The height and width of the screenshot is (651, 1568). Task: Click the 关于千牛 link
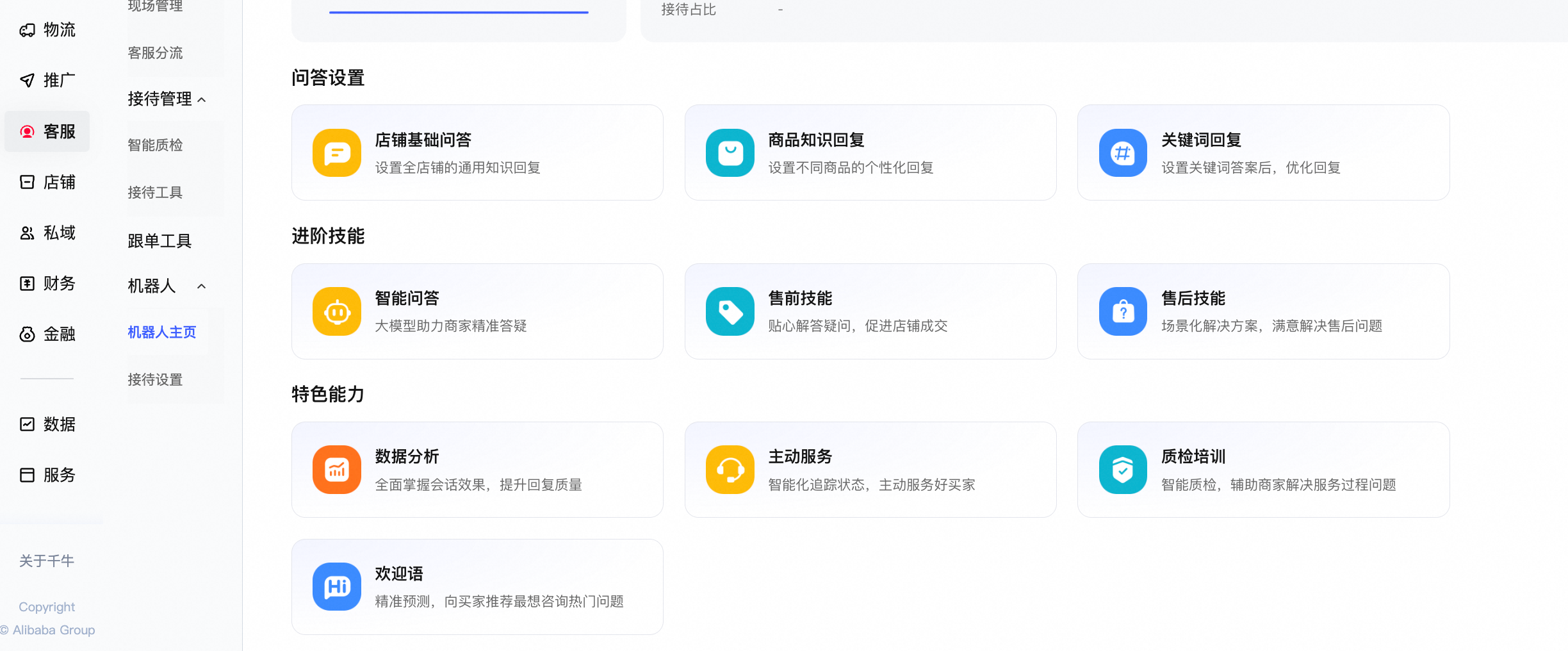(x=46, y=561)
